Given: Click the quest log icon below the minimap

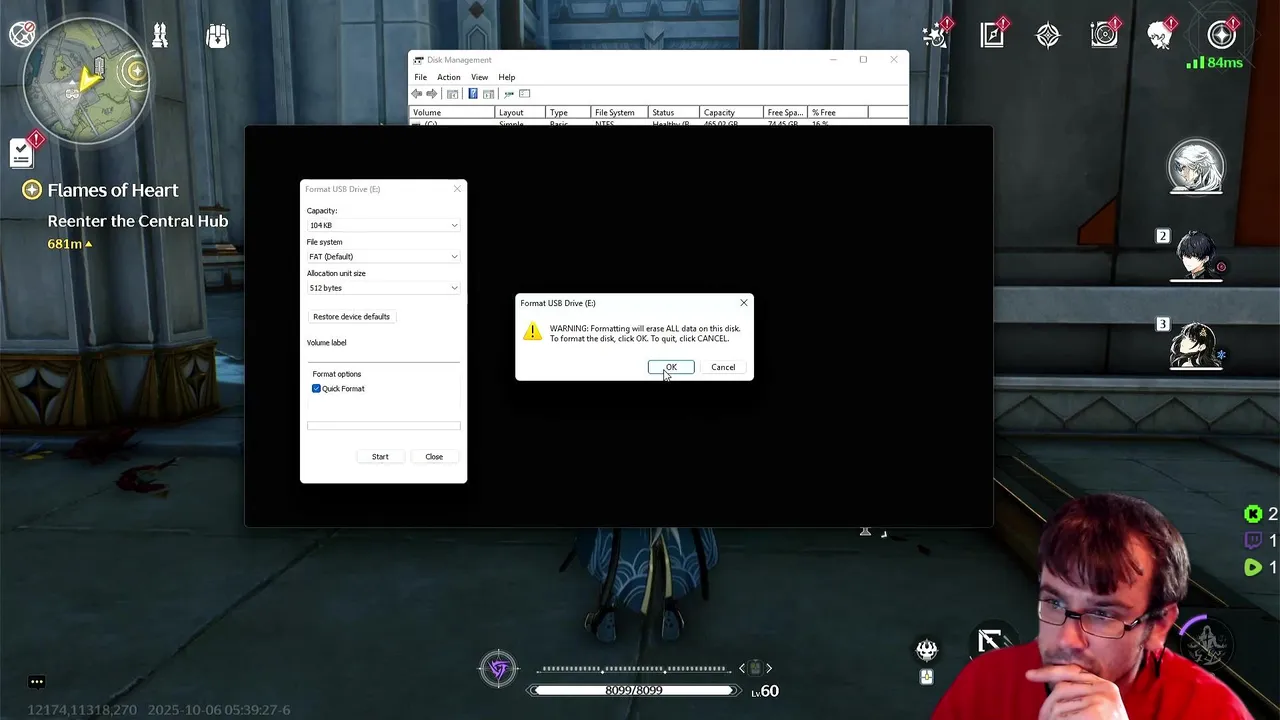Looking at the screenshot, I should tap(22, 152).
